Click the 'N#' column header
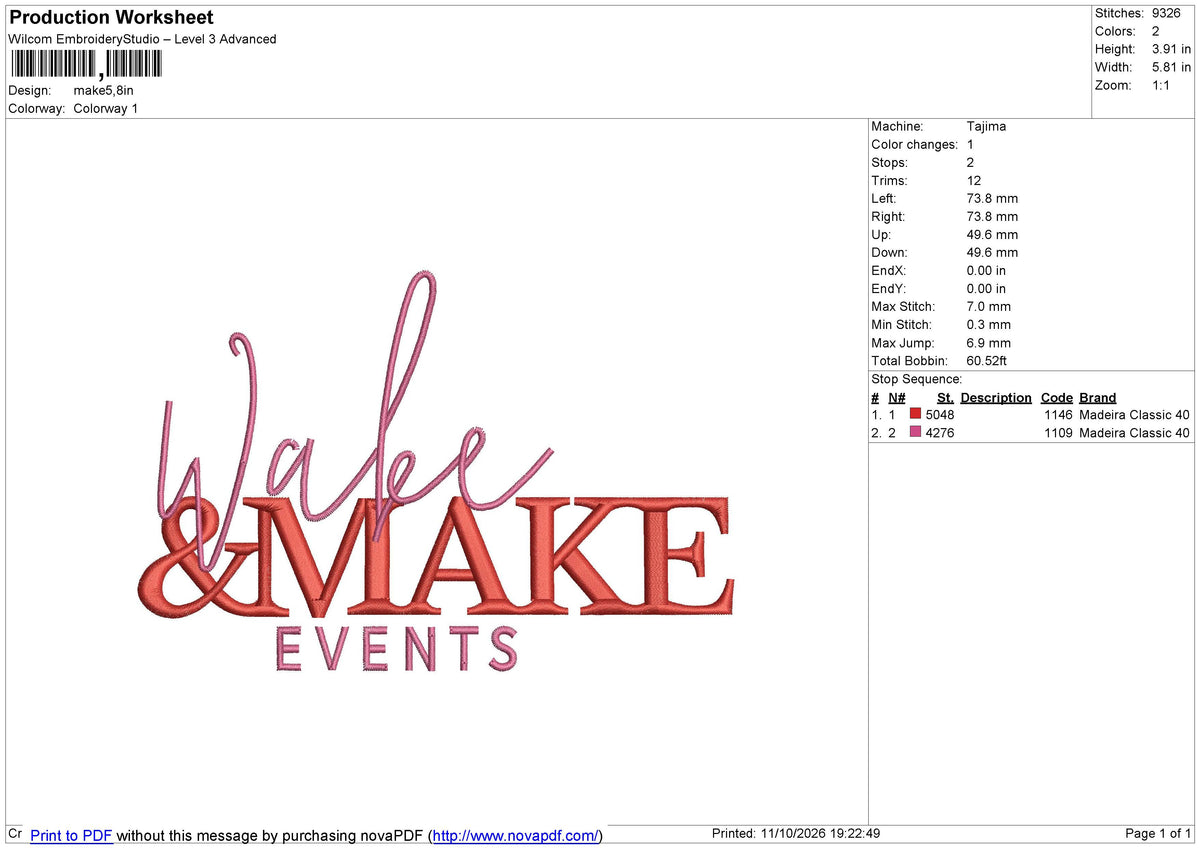 [x=897, y=398]
